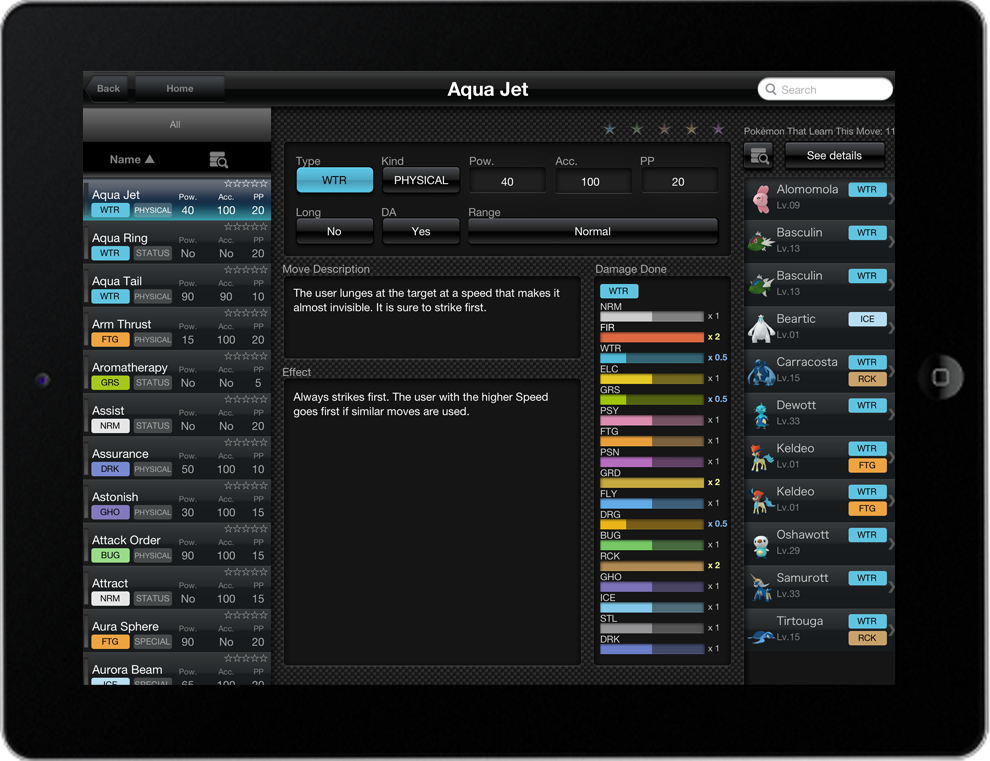
Task: Select Attract move in list
Action: (177, 588)
